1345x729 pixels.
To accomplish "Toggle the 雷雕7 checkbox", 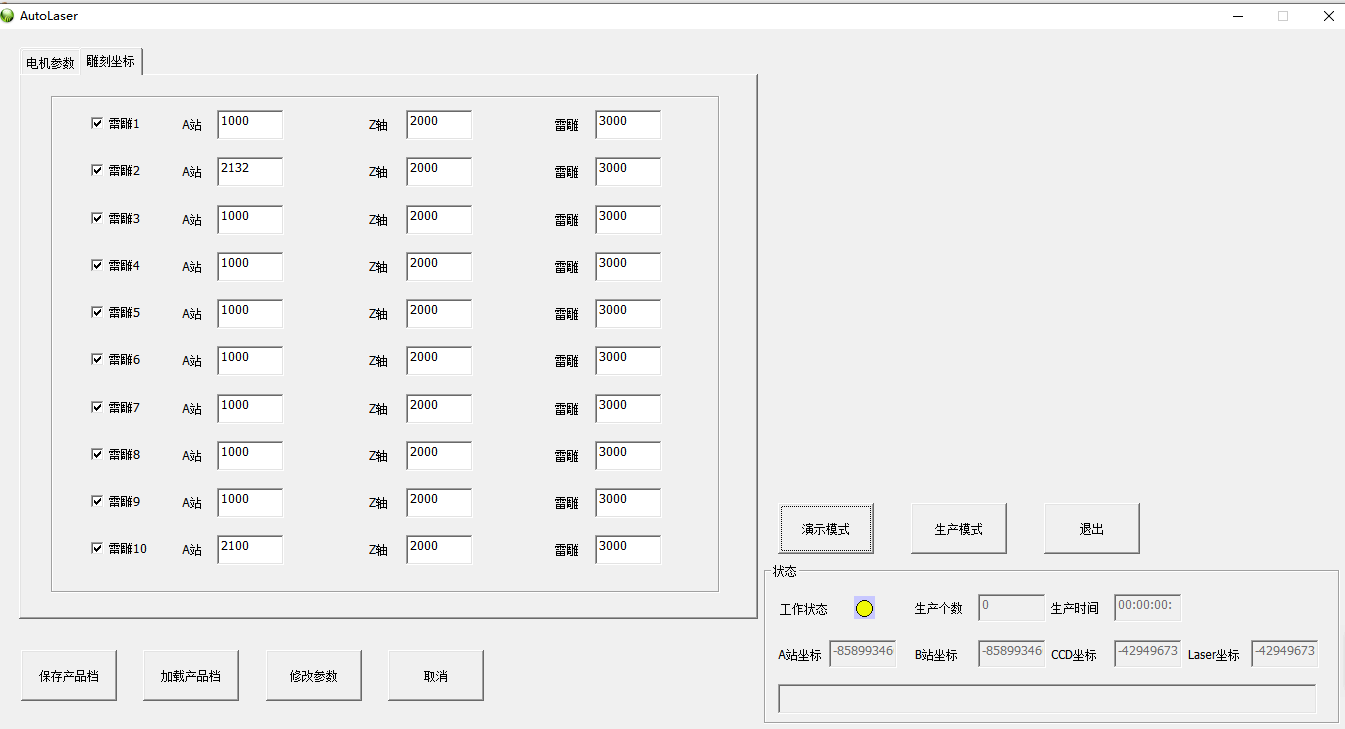I will (97, 407).
